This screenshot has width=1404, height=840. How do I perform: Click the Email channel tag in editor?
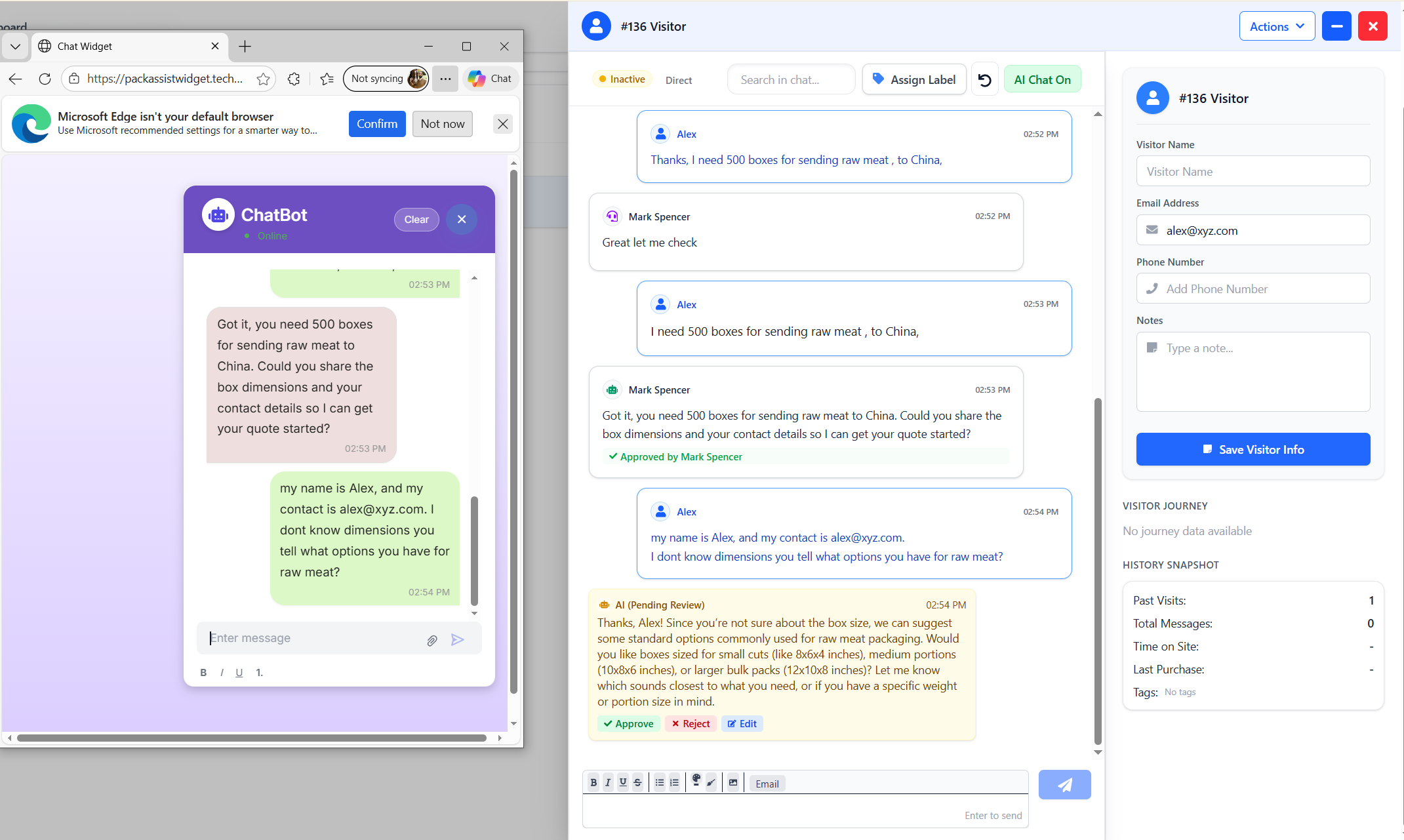click(x=767, y=784)
